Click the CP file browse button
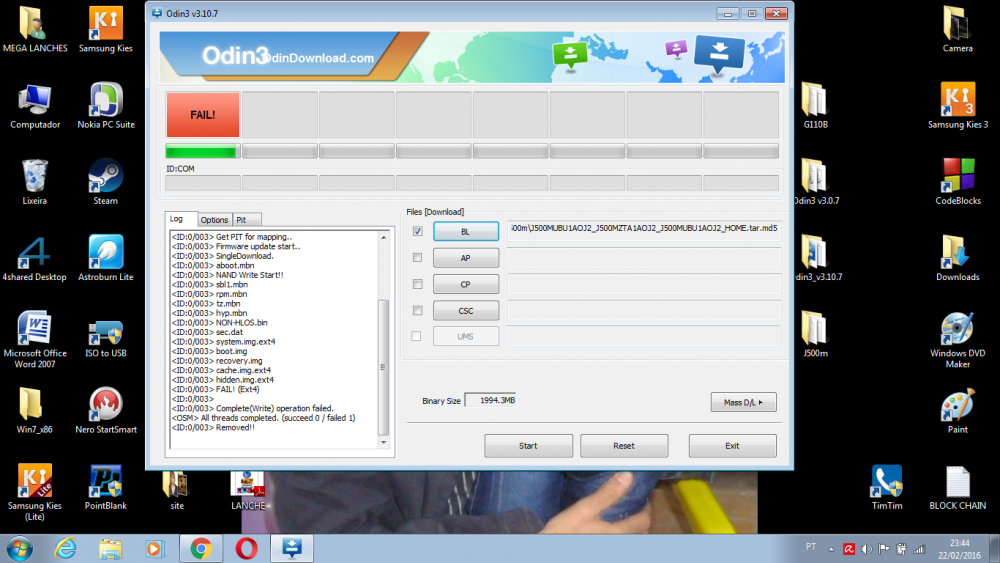 coord(466,284)
